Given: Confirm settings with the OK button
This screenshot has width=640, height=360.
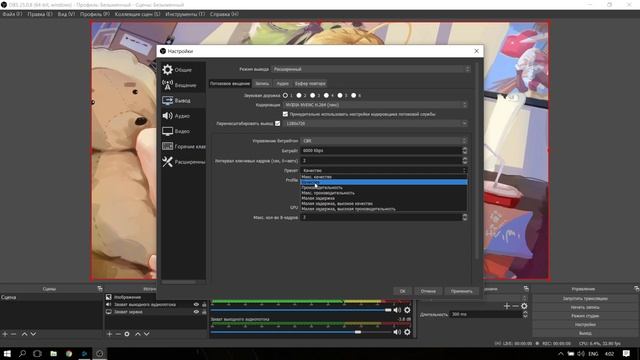Looking at the screenshot, I should [x=402, y=291].
